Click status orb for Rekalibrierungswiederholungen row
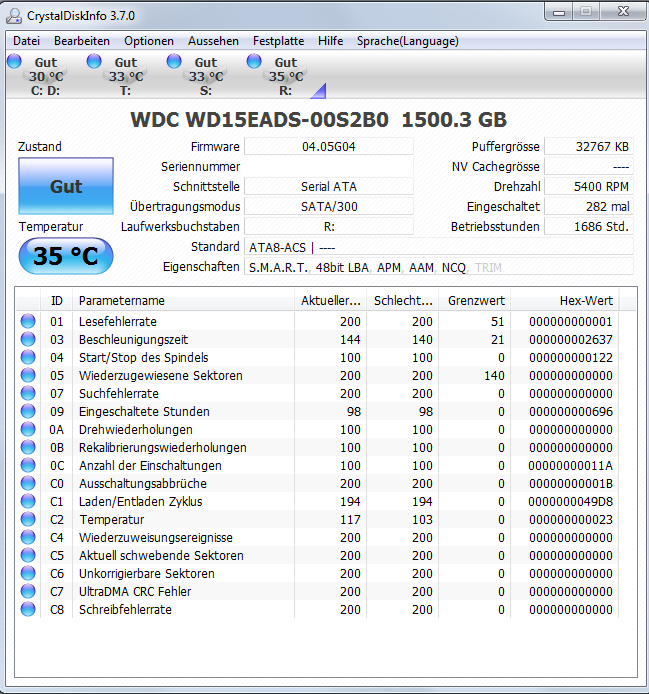 coord(28,447)
